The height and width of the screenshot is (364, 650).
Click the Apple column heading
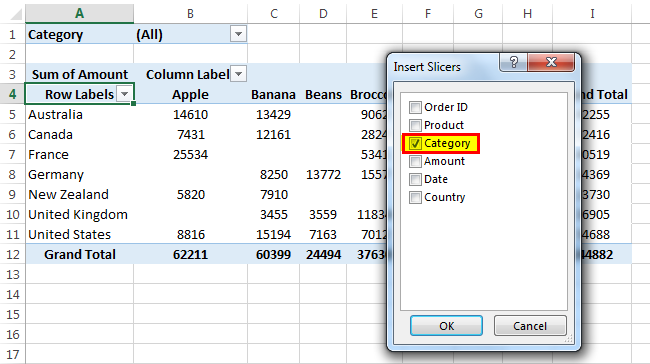190,95
